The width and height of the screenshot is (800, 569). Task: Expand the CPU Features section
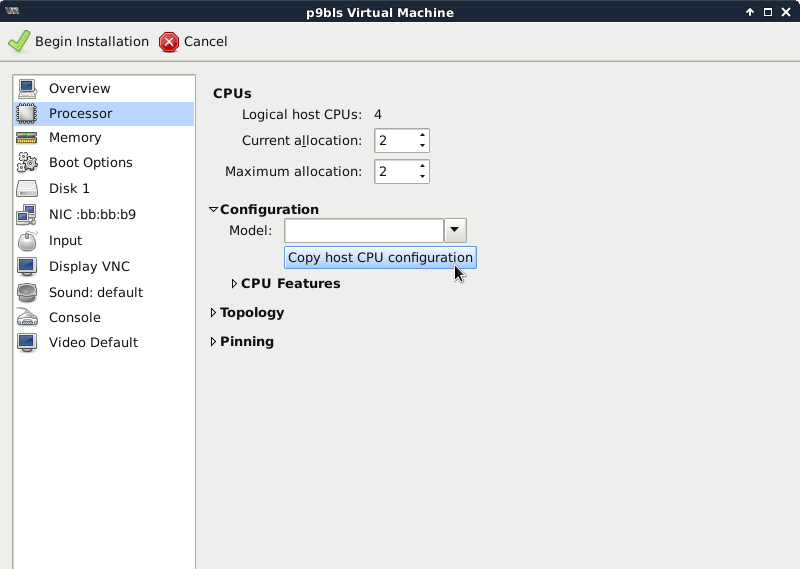(235, 284)
